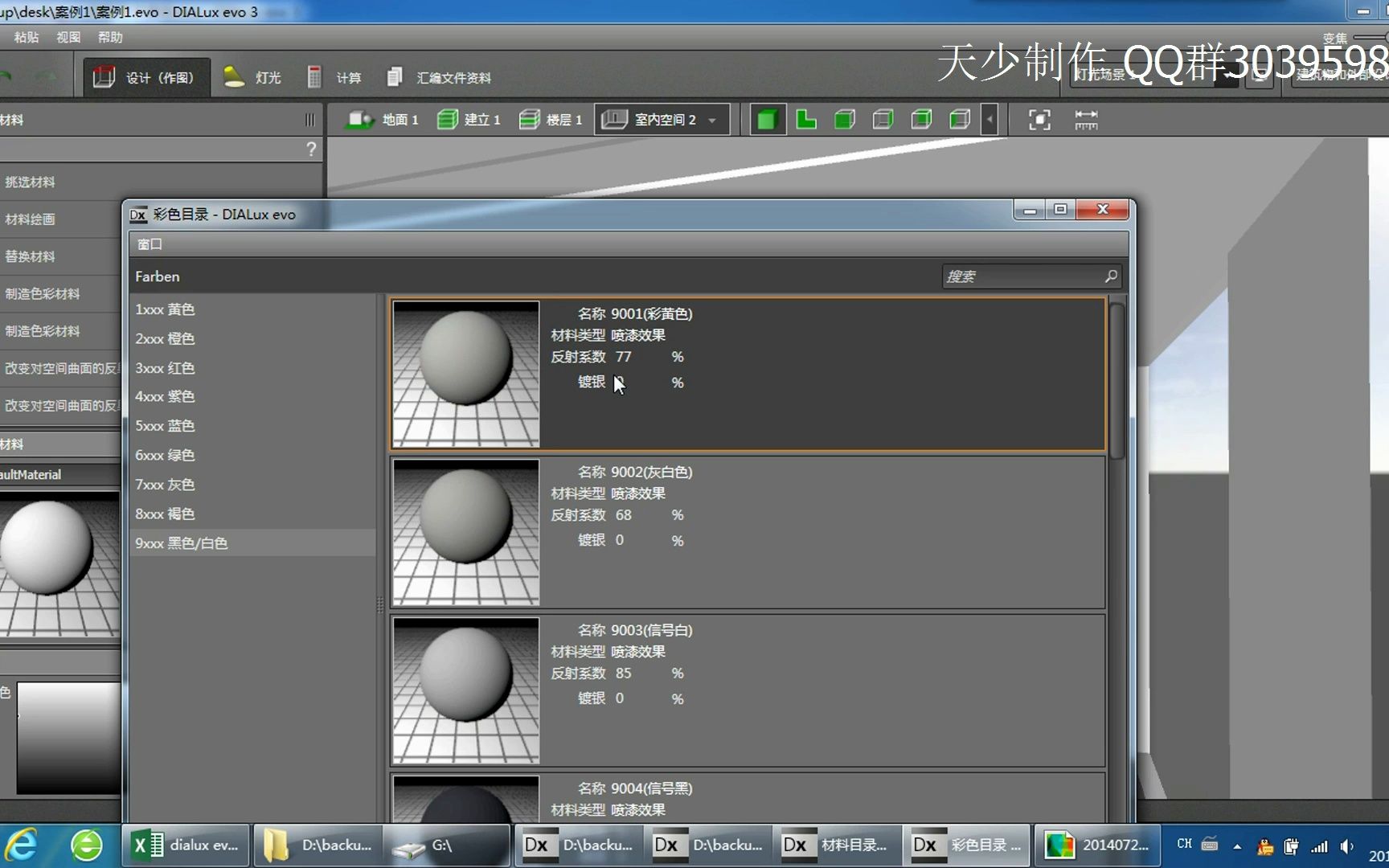Select 地面 1 in the navigation bar
The width and height of the screenshot is (1389, 868).
pyautogui.click(x=382, y=120)
